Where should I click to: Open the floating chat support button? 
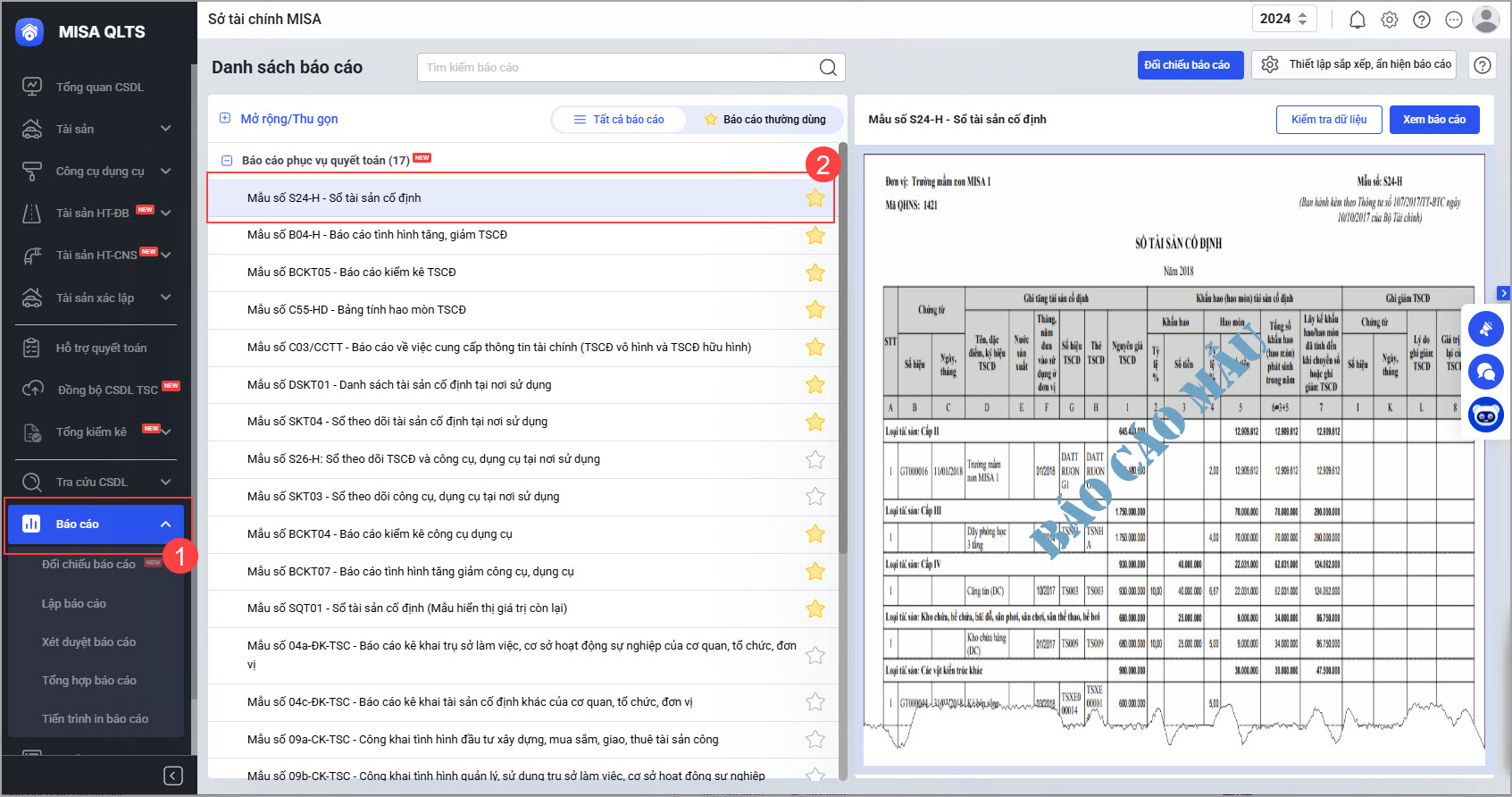(x=1486, y=372)
